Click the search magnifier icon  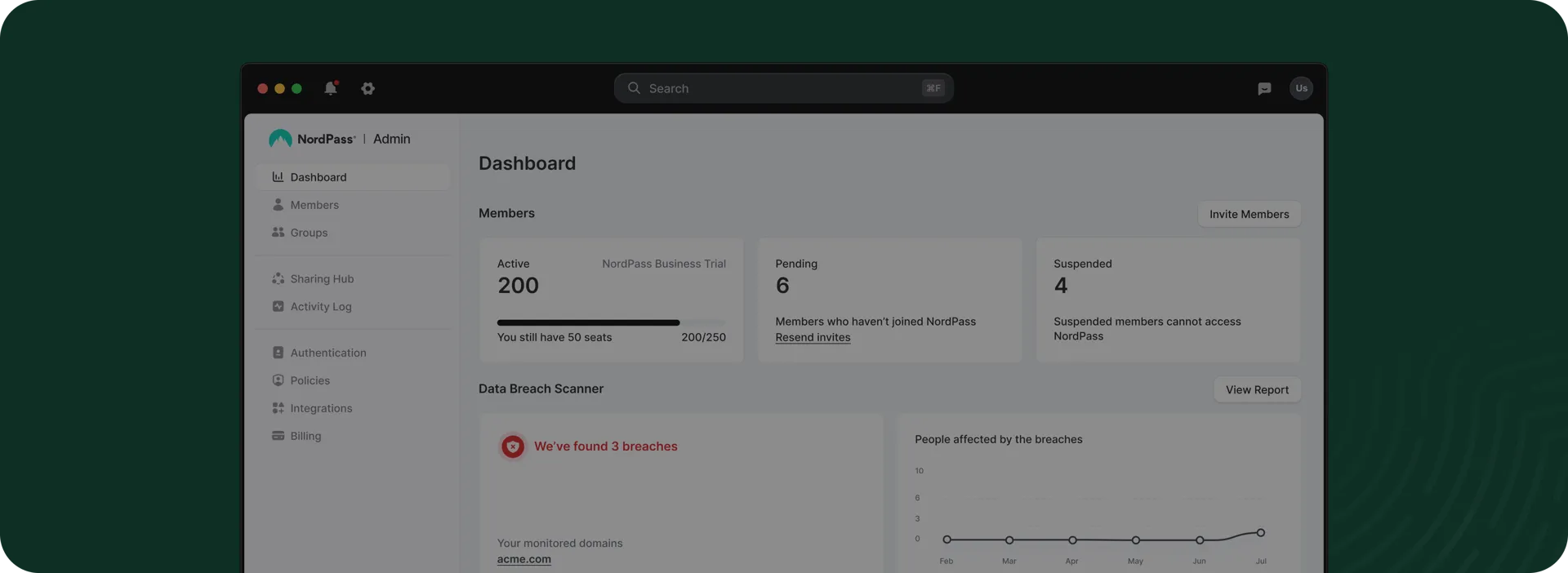634,88
